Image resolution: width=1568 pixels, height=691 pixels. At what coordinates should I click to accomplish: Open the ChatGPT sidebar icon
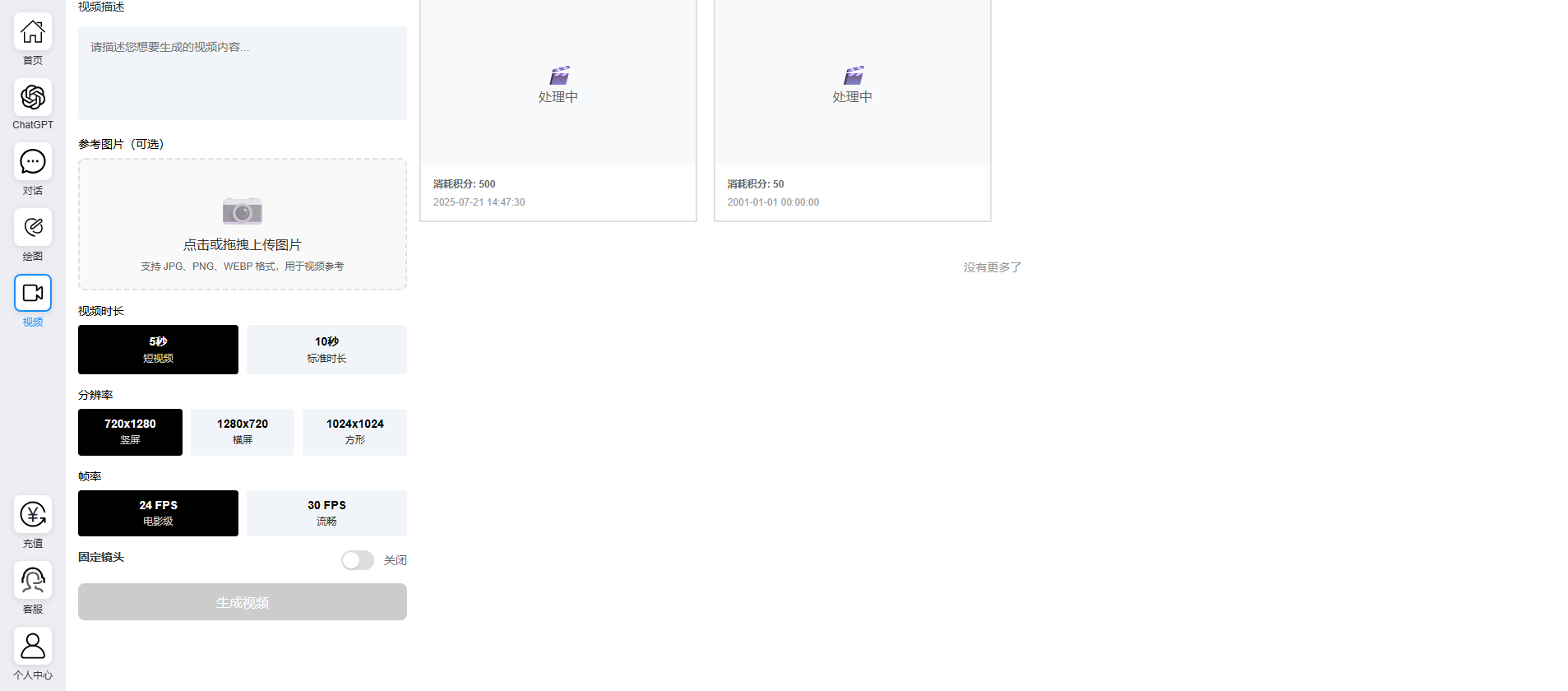click(33, 97)
